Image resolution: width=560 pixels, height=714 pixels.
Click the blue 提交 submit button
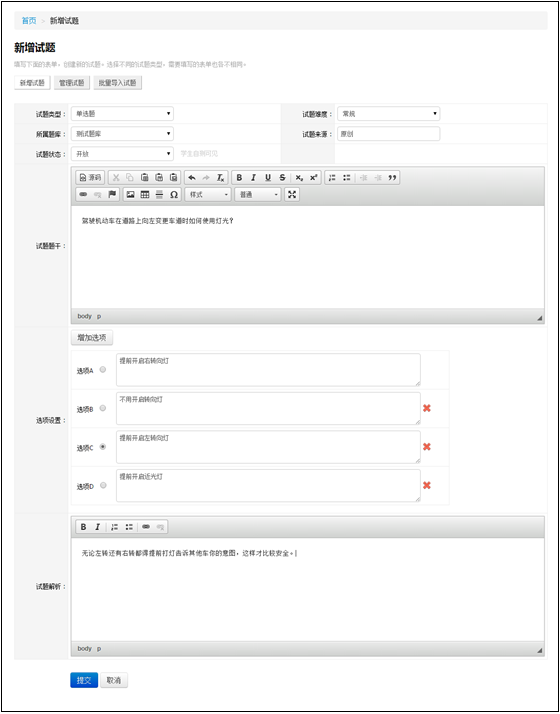(84, 680)
